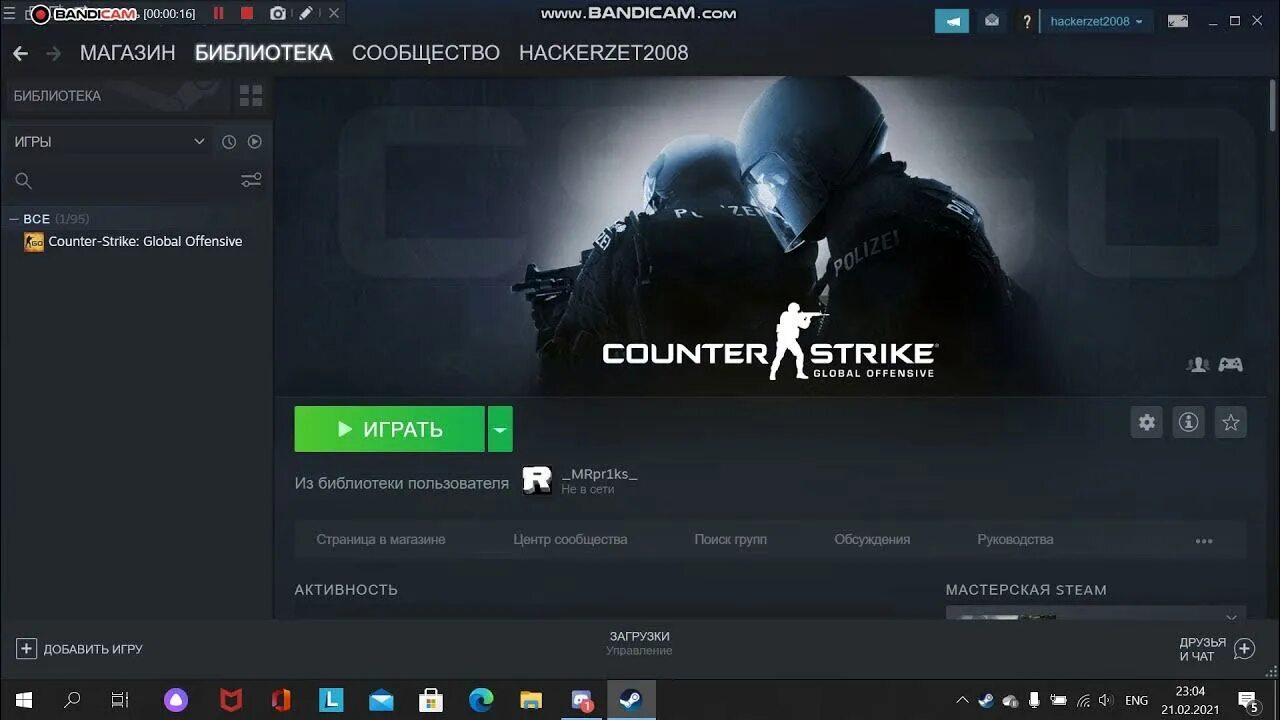Open the МАГАЗИН tab

(x=128, y=53)
